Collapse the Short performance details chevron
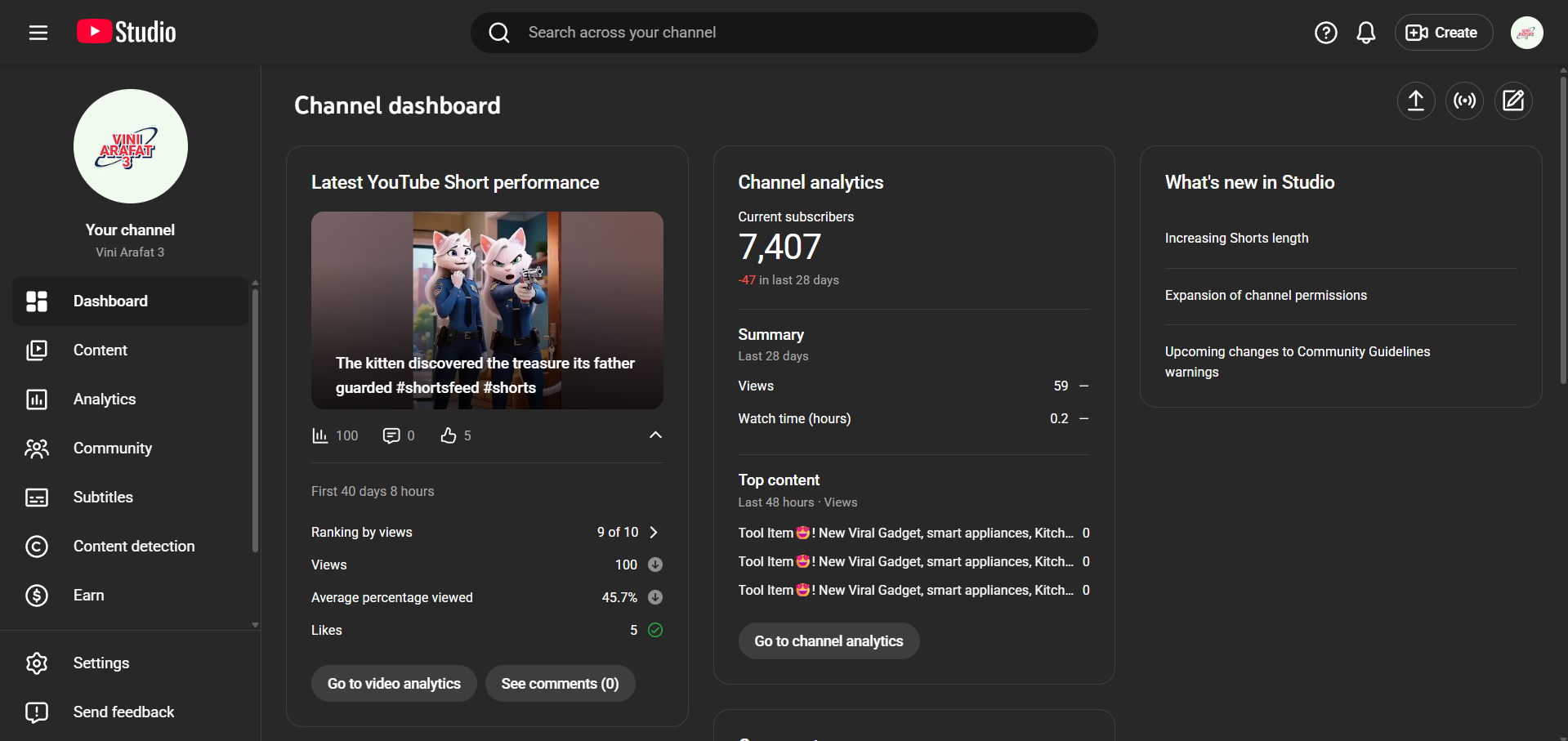Image resolution: width=1568 pixels, height=741 pixels. [654, 435]
